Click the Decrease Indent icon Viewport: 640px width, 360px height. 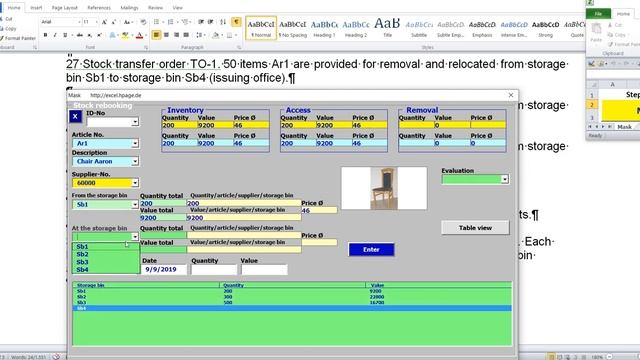[x=201, y=22]
